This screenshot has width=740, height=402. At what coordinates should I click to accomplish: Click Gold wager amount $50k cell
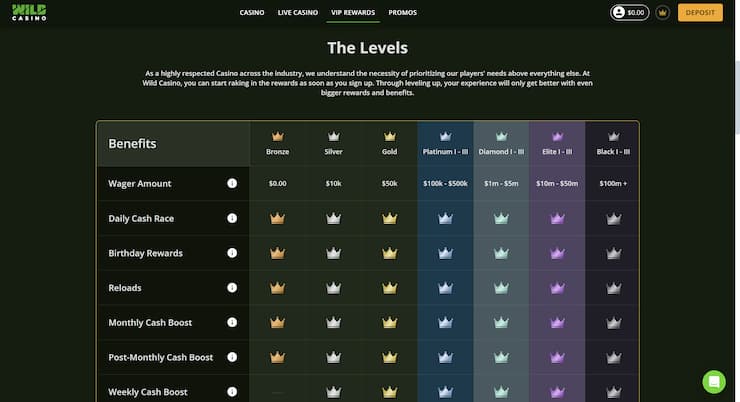coord(389,184)
